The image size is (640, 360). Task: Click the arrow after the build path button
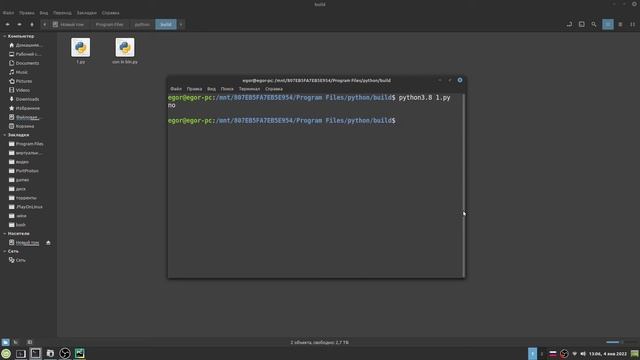(x=181, y=24)
